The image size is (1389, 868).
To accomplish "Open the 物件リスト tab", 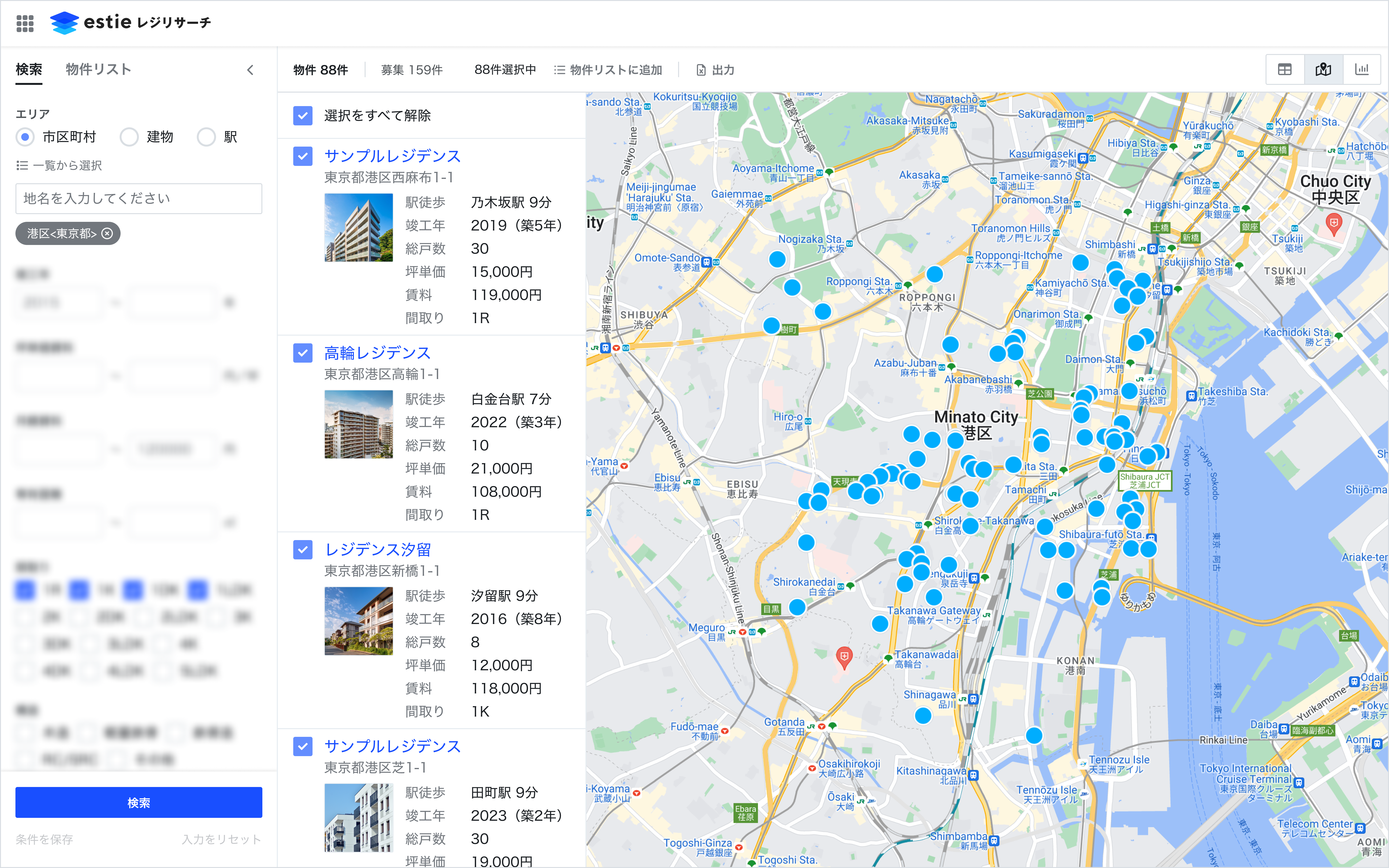I will click(98, 69).
